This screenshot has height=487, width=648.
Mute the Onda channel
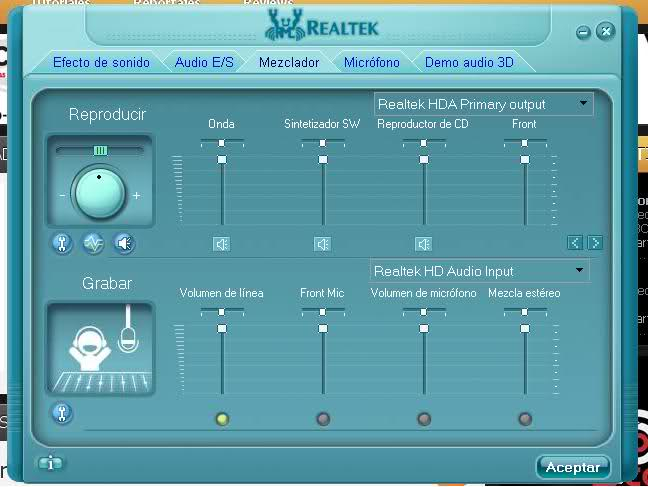222,243
